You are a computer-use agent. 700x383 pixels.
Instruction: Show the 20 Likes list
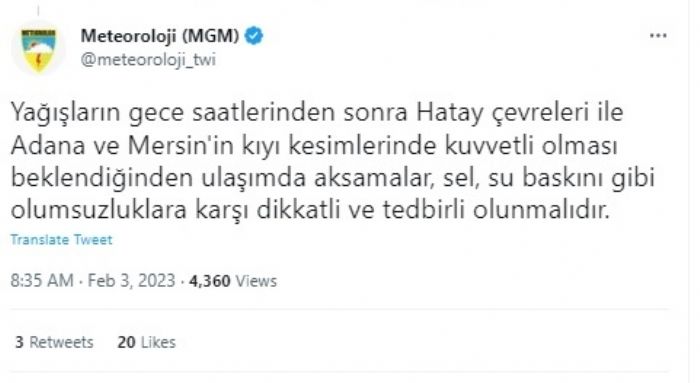click(146, 342)
